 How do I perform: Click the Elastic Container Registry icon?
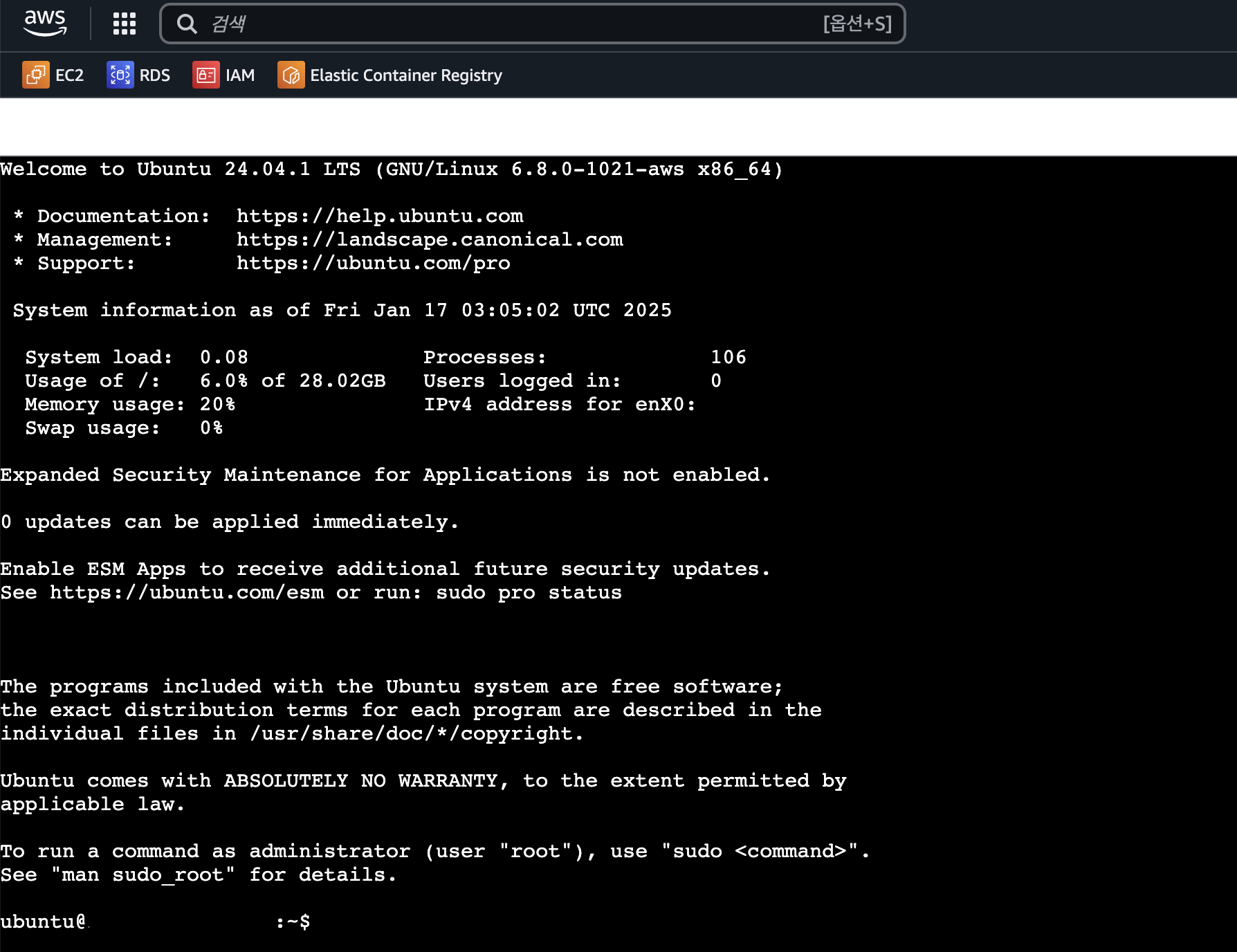point(291,75)
